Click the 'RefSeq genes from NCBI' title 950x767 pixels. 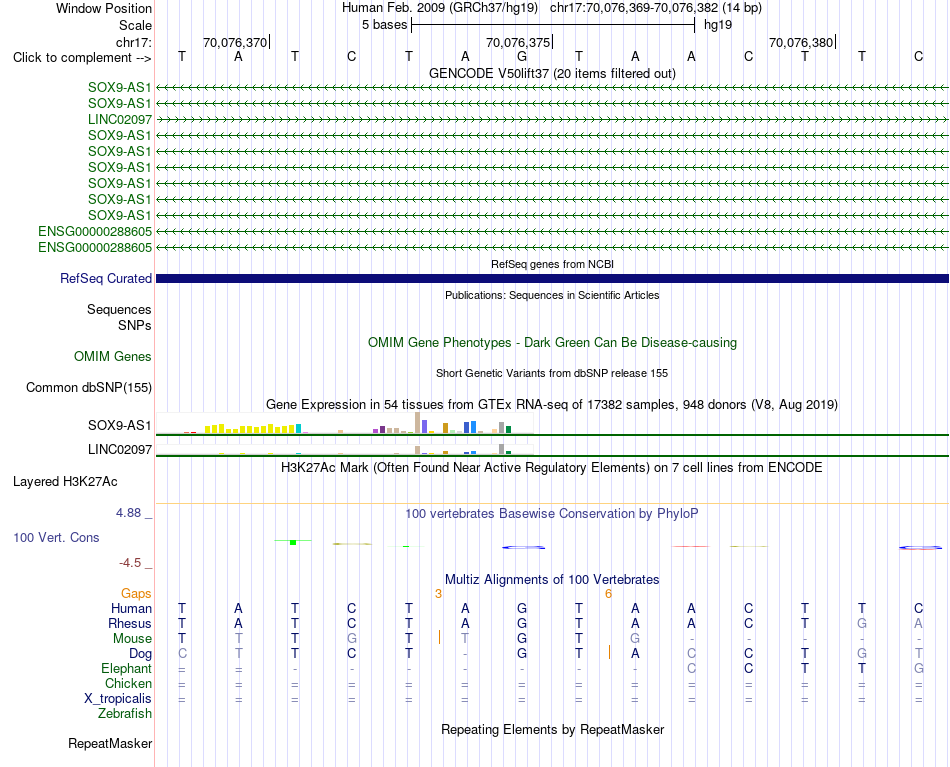(552, 264)
